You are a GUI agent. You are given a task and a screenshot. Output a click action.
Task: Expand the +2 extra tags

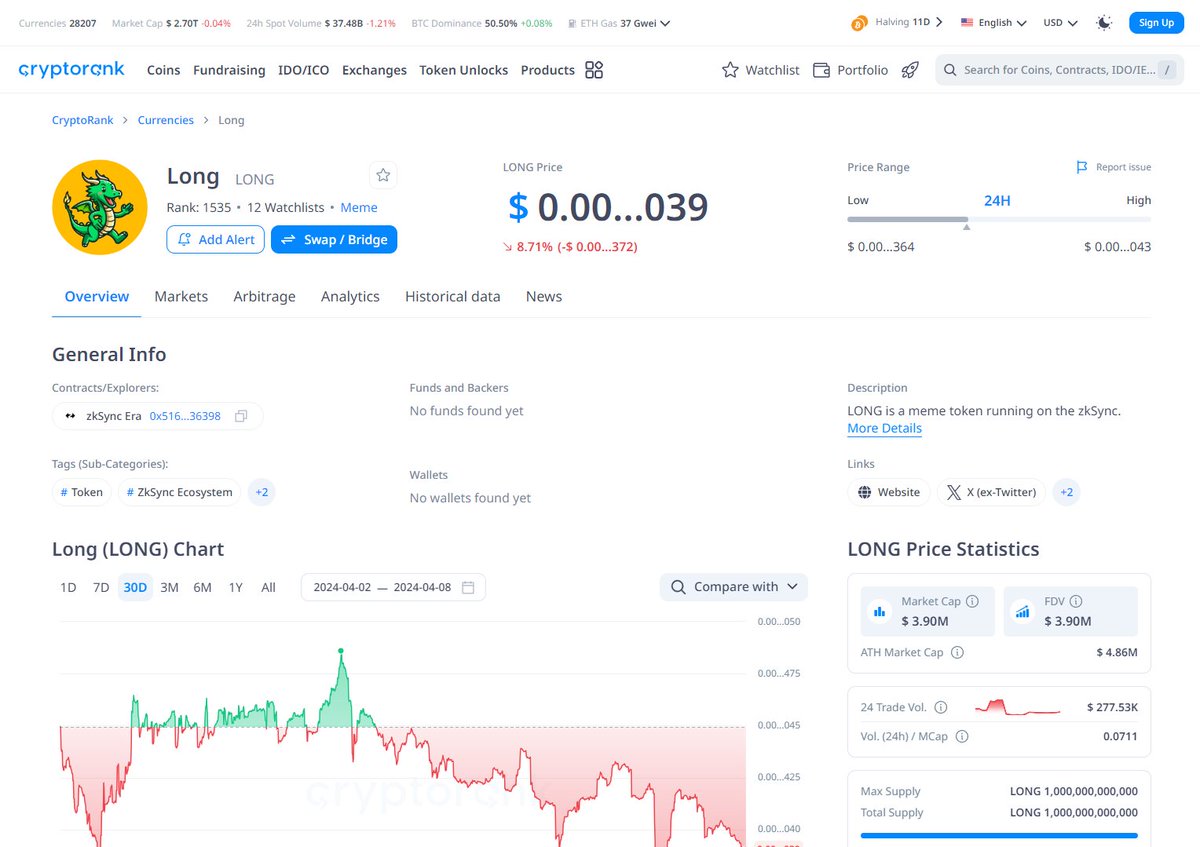click(x=261, y=492)
